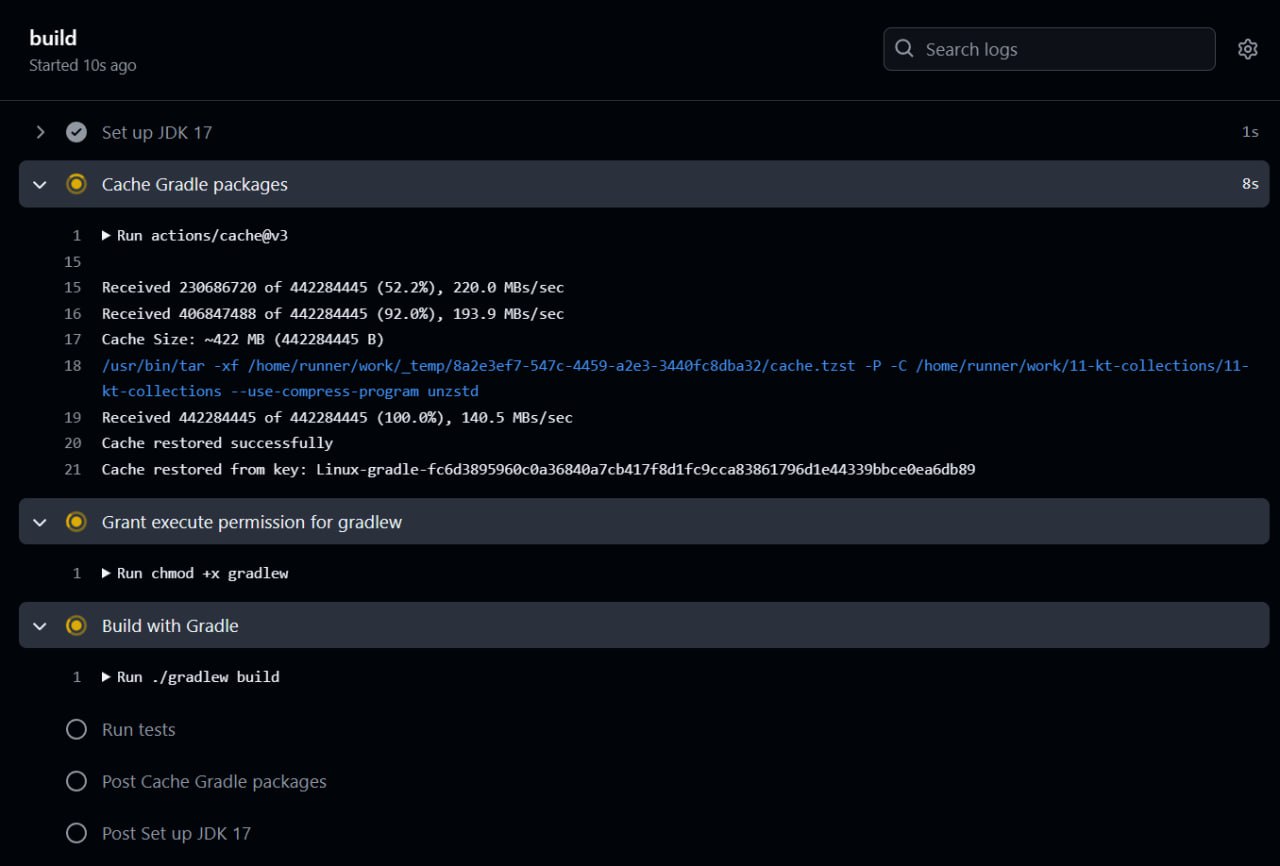Expand the Run chmod +x gradlew disclosure triangle
Viewport: 1280px width, 866px height.
click(x=106, y=573)
